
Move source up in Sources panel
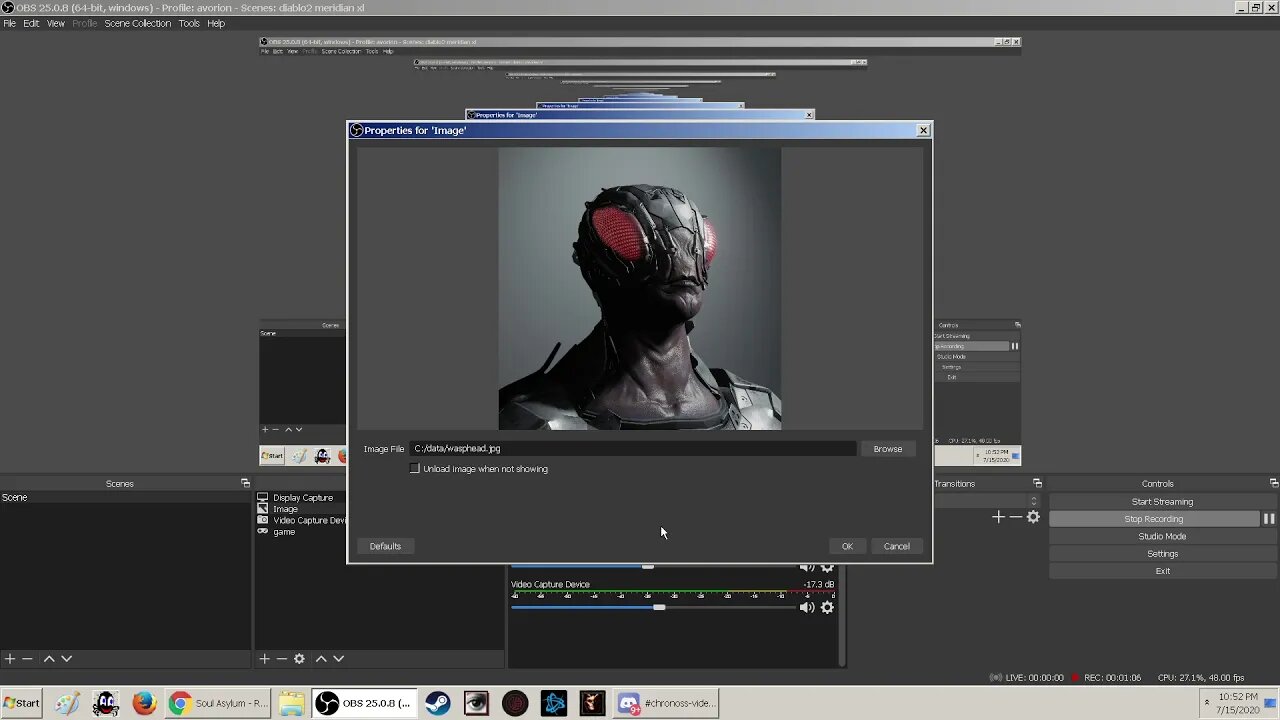321,659
